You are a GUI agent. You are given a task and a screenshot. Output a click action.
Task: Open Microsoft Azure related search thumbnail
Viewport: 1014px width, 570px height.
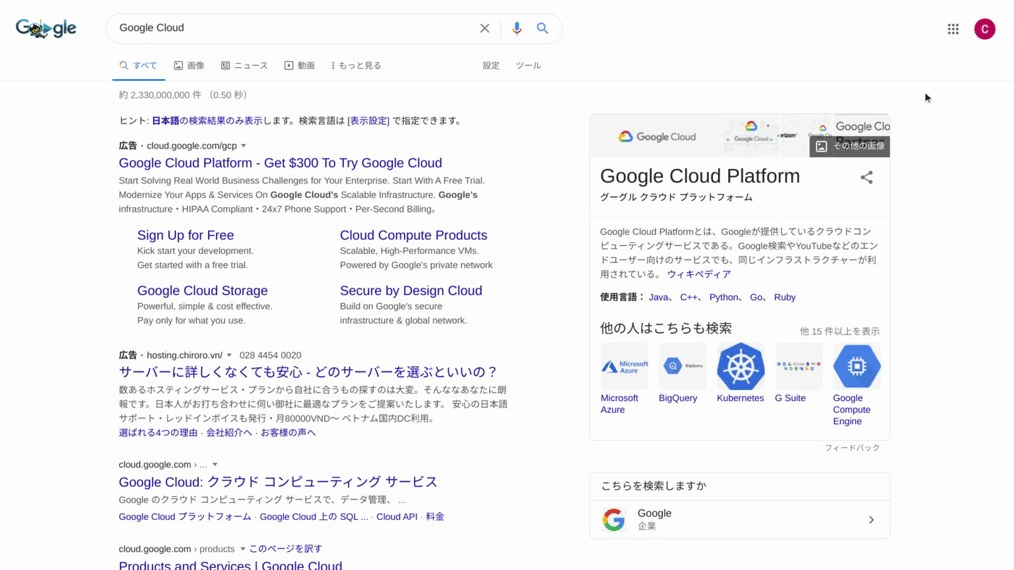click(x=624, y=366)
